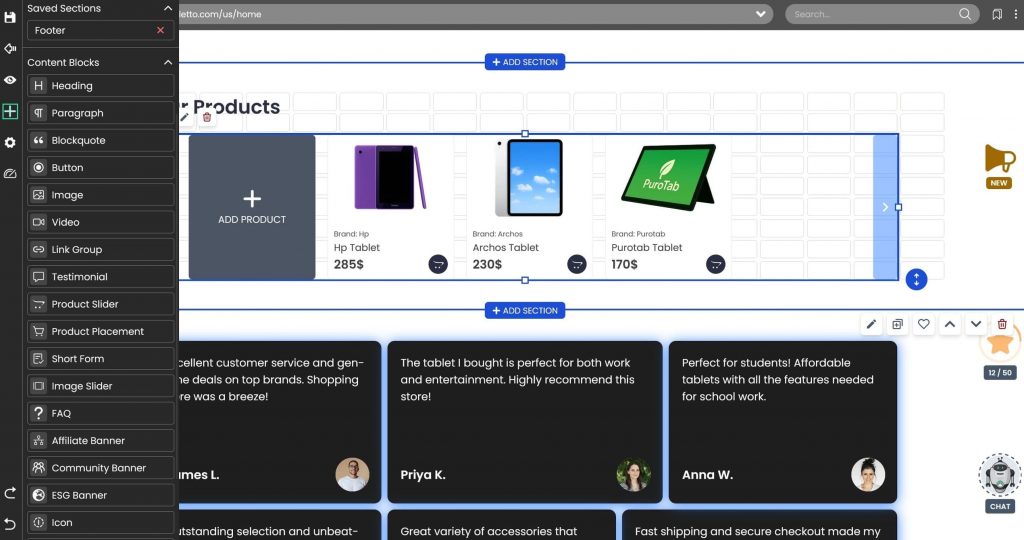Viewport: 1024px width, 540px height.
Task: Pick the Short Form block
Action: pyautogui.click(x=101, y=358)
